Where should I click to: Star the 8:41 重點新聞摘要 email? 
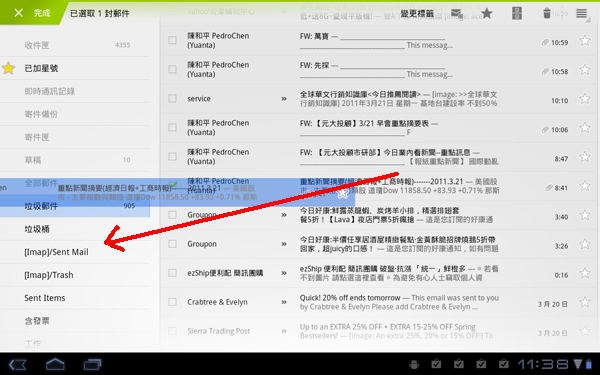(584, 186)
